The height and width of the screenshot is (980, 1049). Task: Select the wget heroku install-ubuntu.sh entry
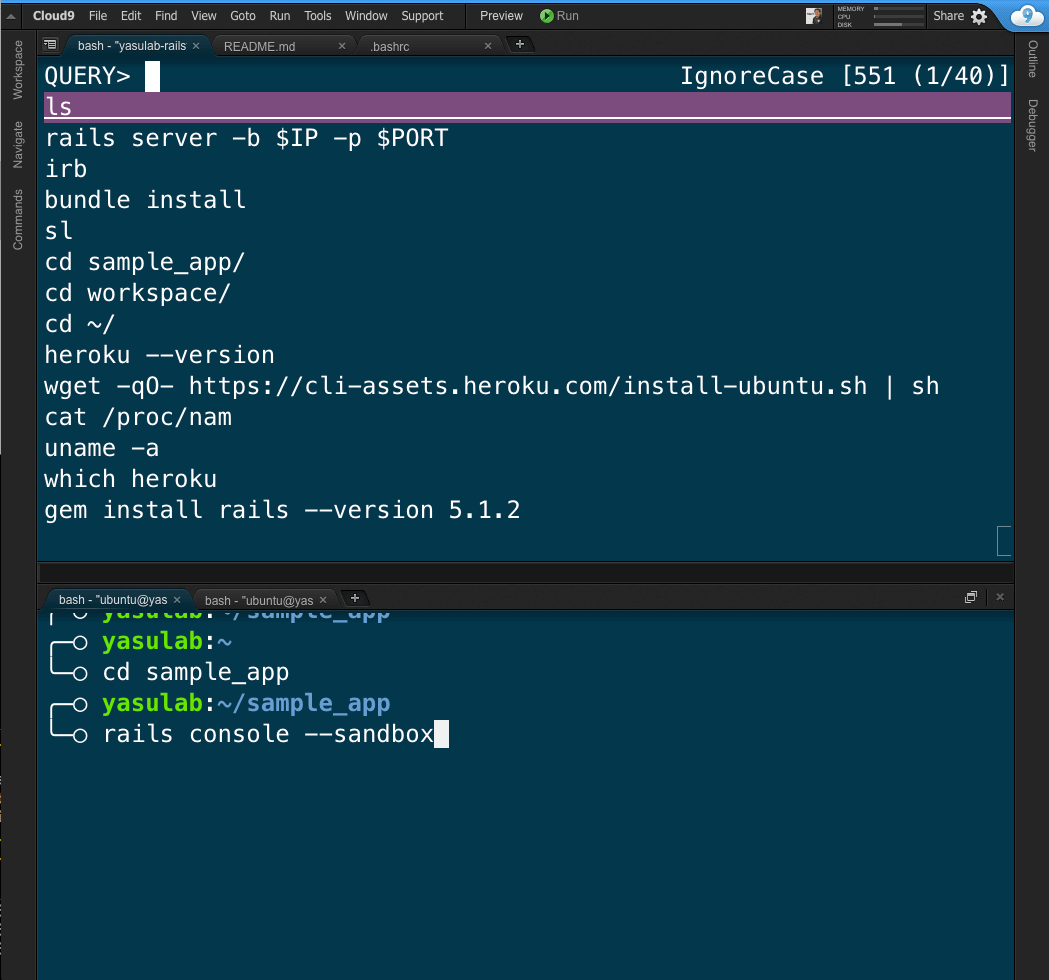492,386
